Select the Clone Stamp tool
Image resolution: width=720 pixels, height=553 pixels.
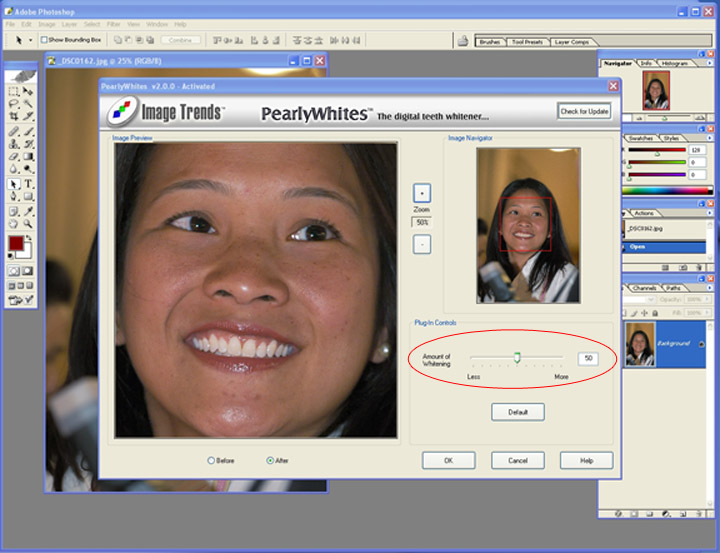click(14, 144)
